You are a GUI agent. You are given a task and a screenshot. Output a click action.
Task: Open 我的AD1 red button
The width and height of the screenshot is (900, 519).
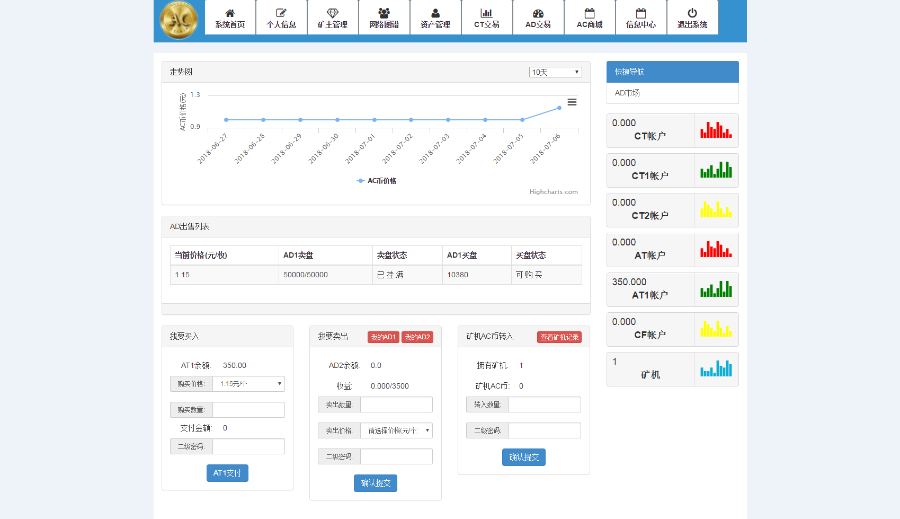coord(383,337)
